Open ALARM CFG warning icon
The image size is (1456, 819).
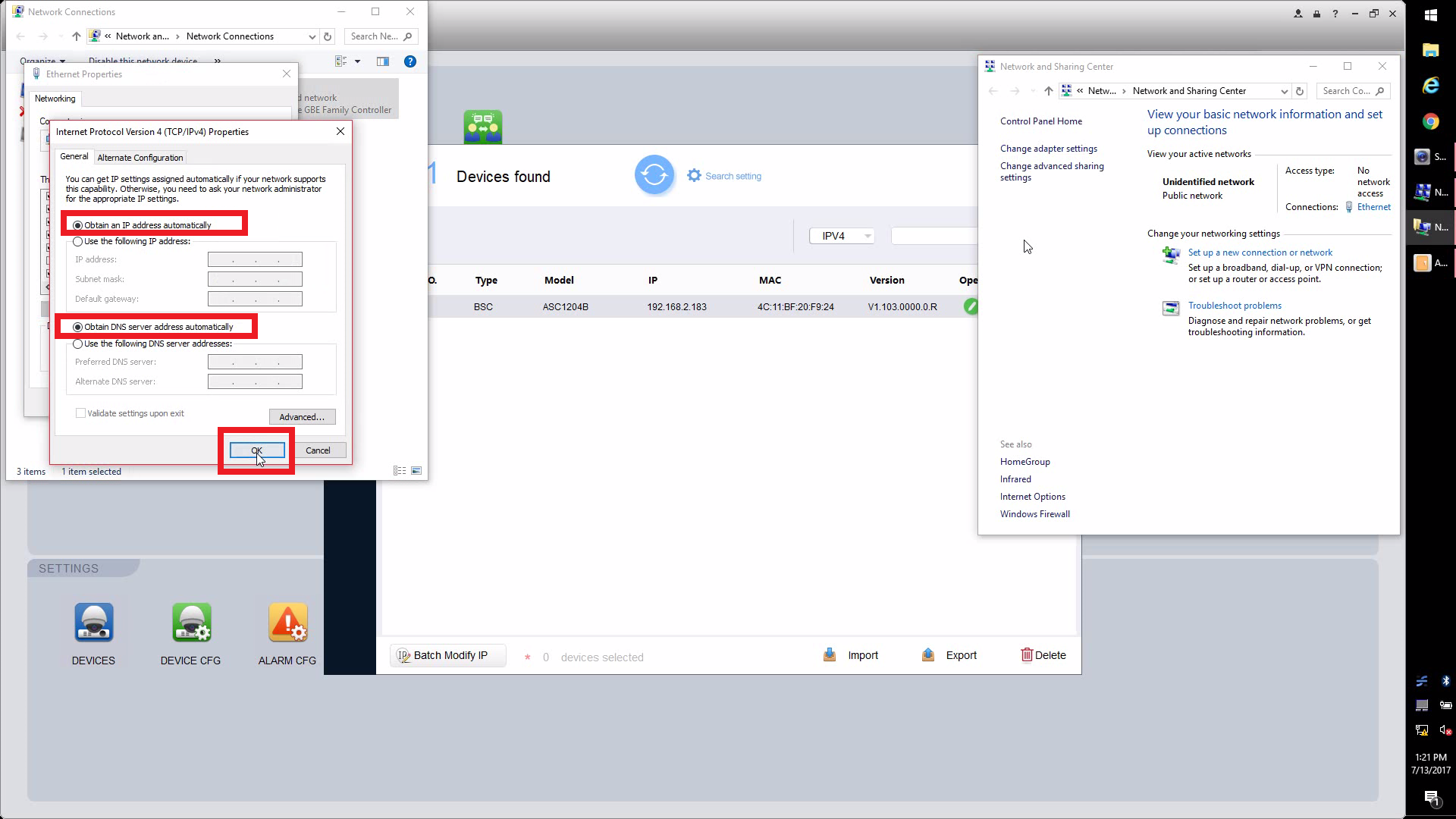pyautogui.click(x=287, y=623)
